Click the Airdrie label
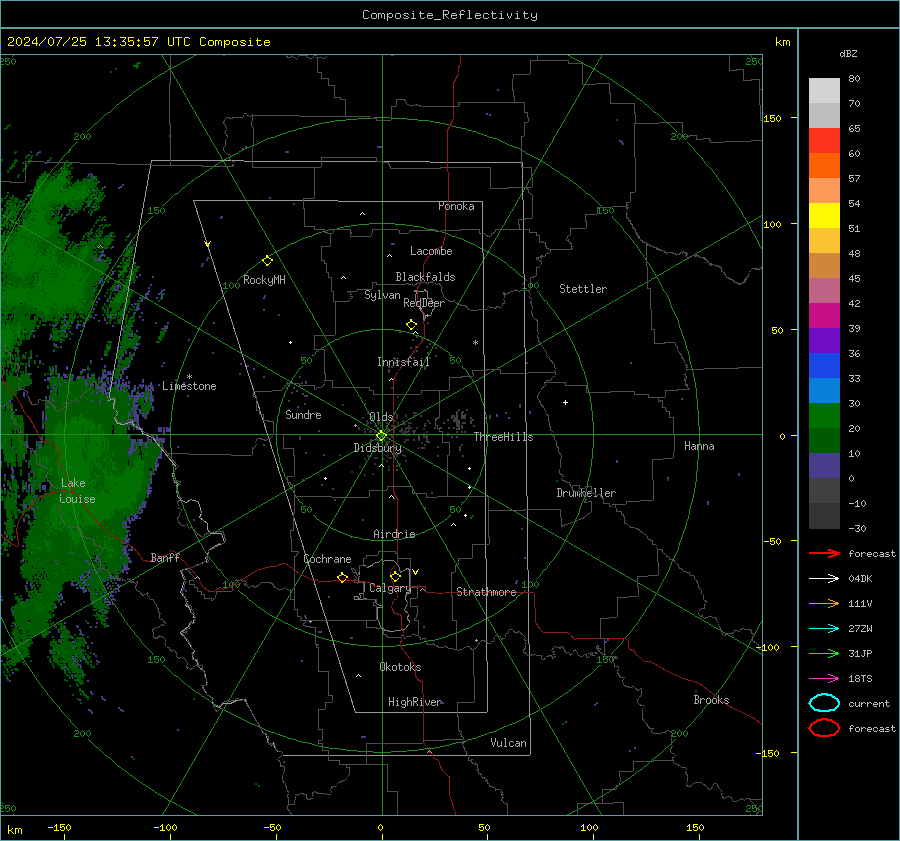The width and height of the screenshot is (900, 841). point(394,534)
